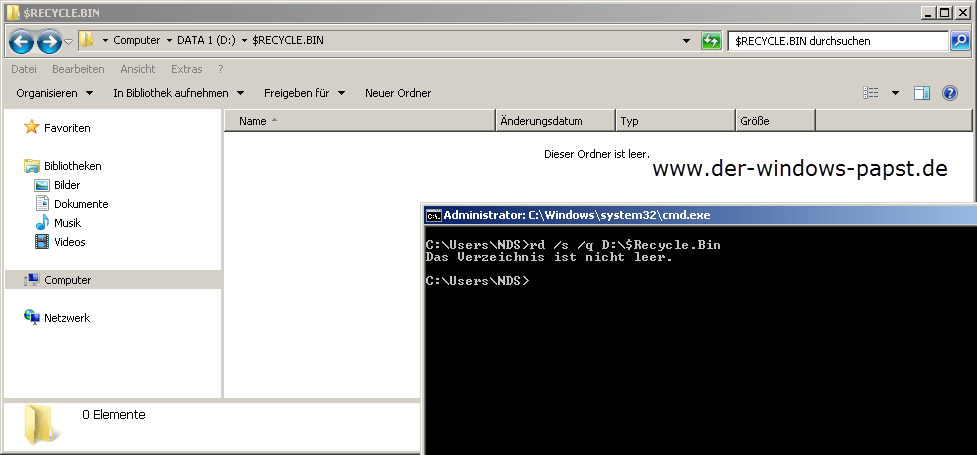Viewport: 977px width, 455px height.
Task: Expand the Freigeben für dropdown
Action: (304, 93)
